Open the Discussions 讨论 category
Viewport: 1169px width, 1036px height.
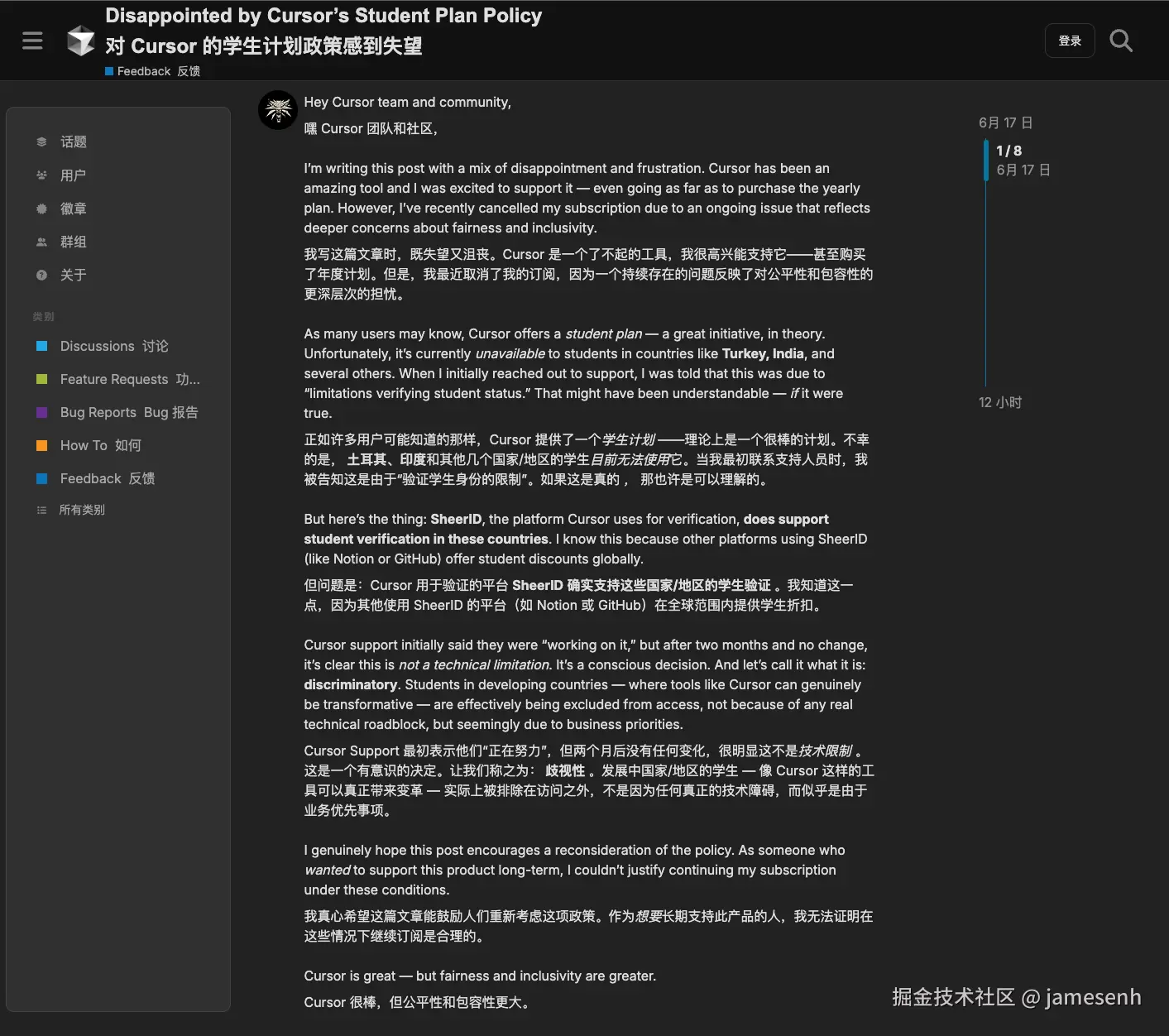[x=112, y=346]
